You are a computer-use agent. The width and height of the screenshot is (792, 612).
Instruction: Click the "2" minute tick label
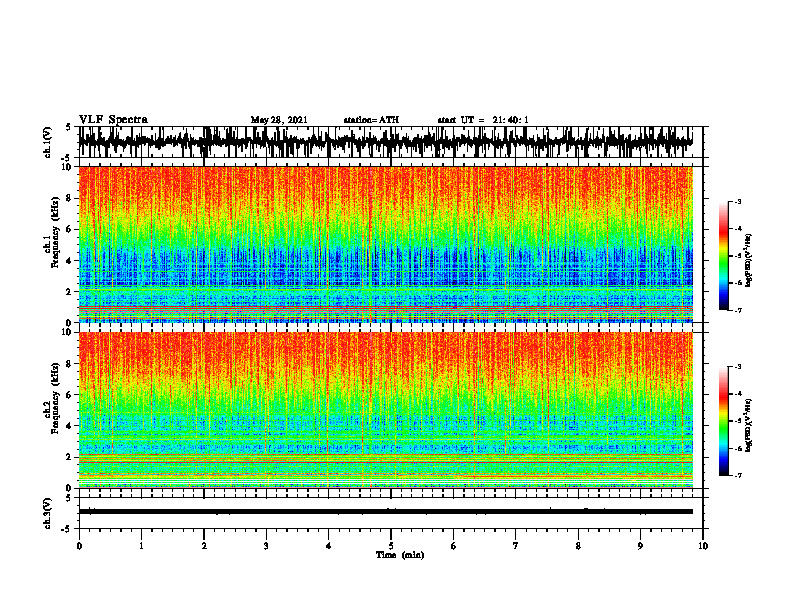point(204,546)
